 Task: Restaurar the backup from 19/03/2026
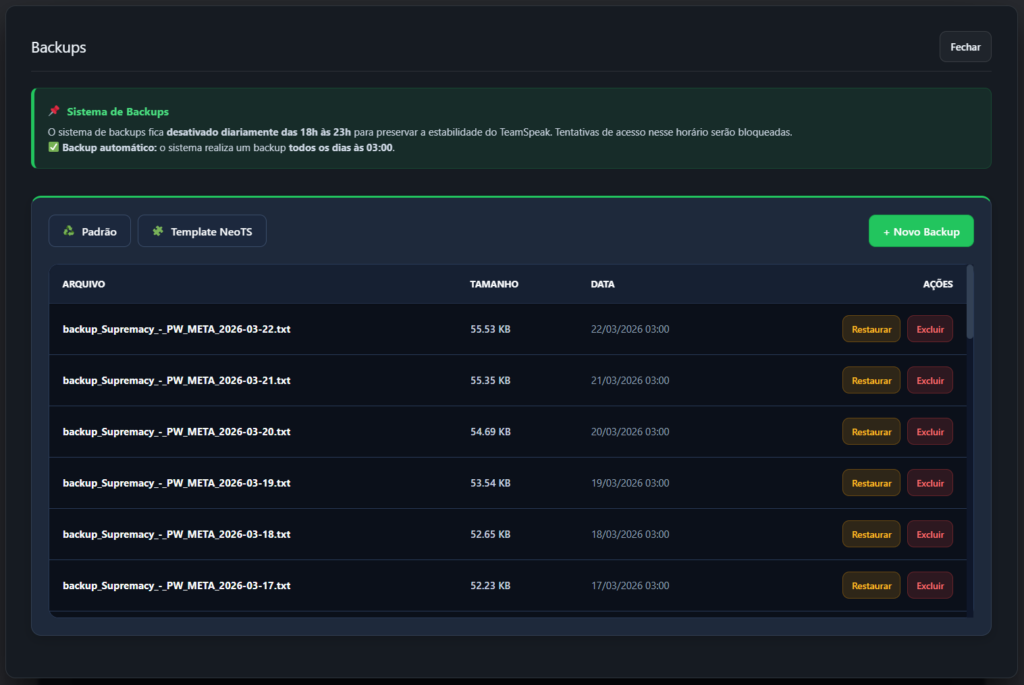[x=870, y=482]
